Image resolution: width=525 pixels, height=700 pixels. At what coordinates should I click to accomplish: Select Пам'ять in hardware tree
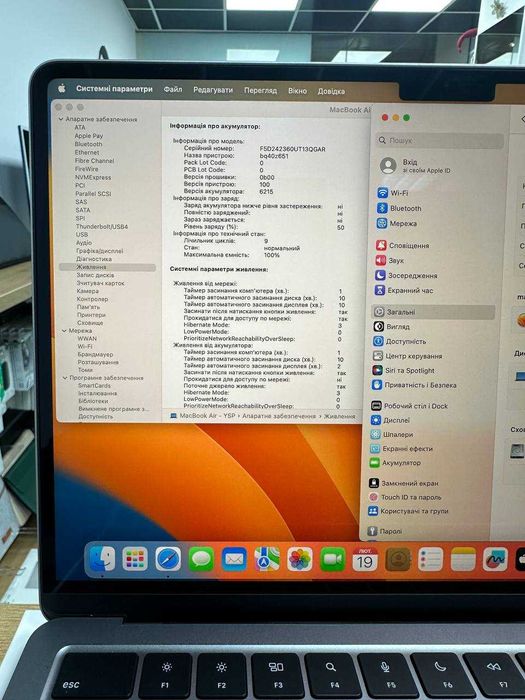coord(88,307)
